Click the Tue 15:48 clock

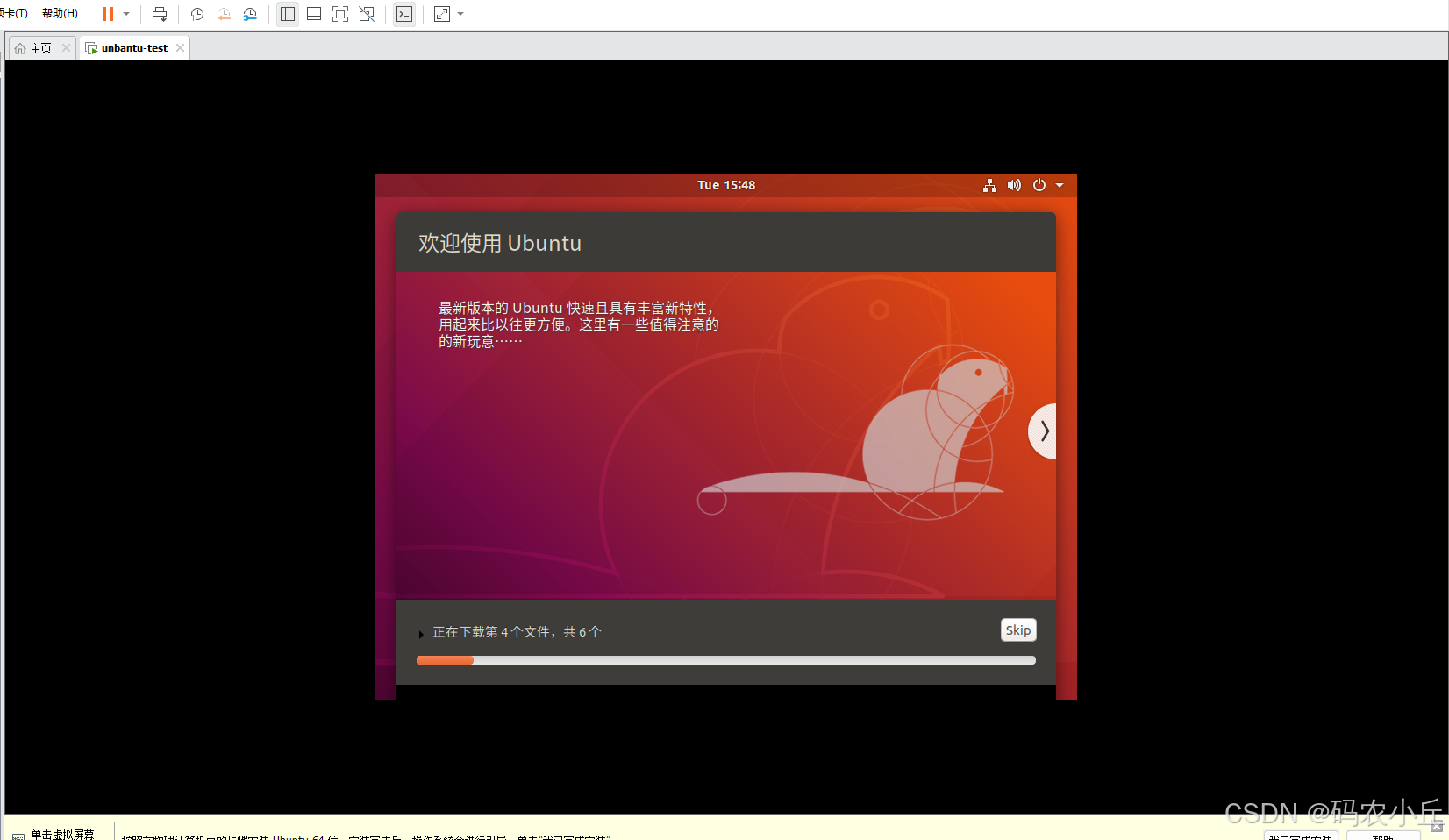[x=726, y=185]
